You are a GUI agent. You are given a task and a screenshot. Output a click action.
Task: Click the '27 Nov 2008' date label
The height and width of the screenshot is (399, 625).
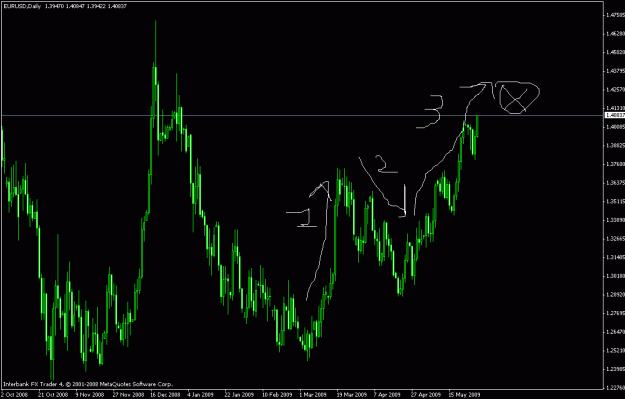pyautogui.click(x=128, y=395)
